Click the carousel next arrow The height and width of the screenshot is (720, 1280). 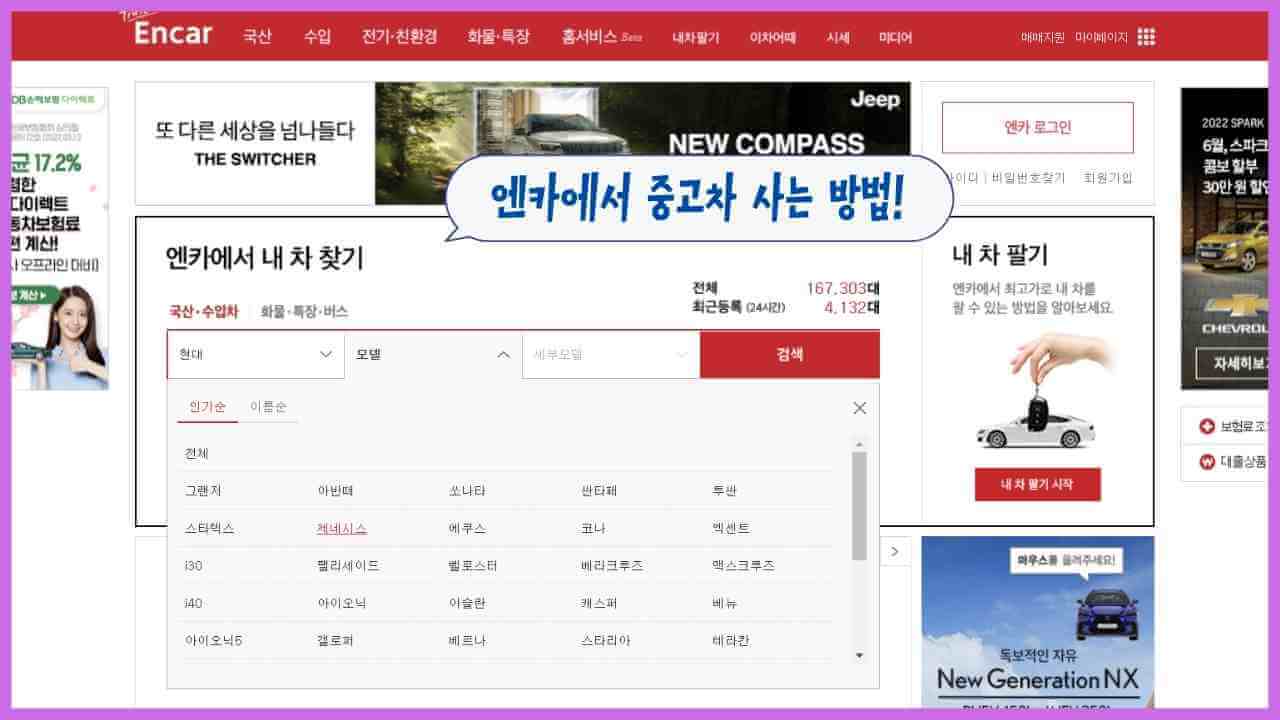(894, 551)
